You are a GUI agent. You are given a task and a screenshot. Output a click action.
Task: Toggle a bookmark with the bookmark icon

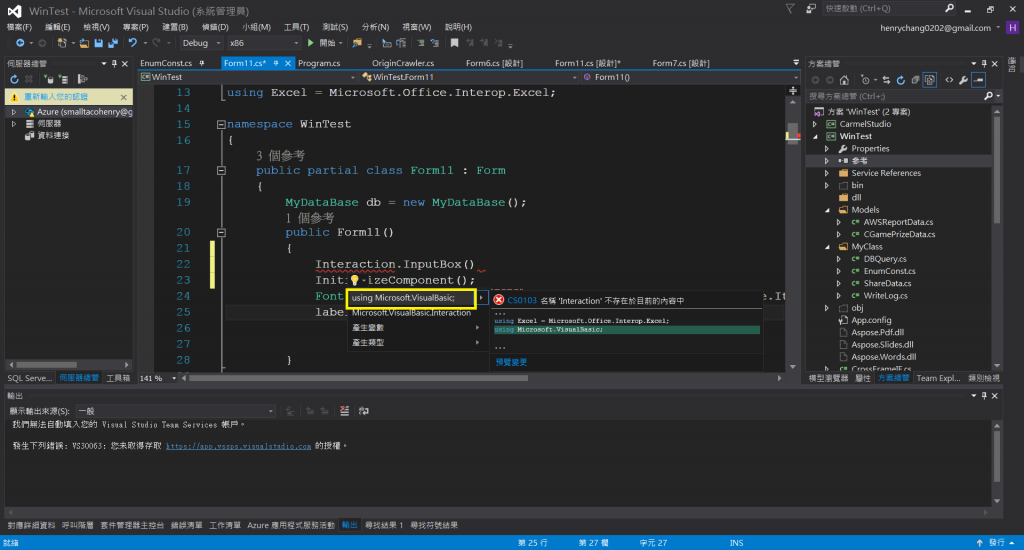[455, 43]
